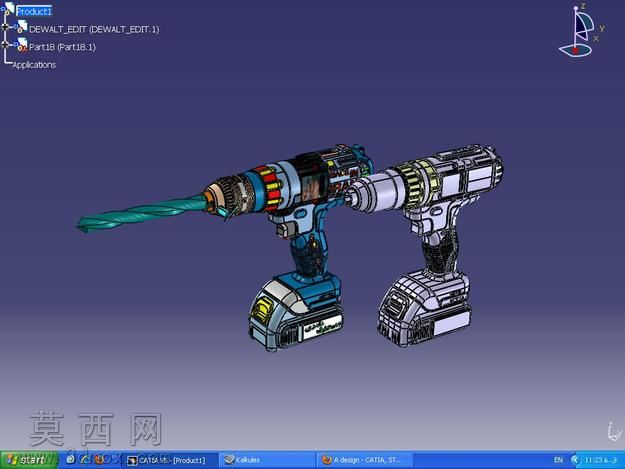Viewport: 625px width, 469px height.
Task: Click the Product1 product icon in tree
Action: tap(8, 9)
